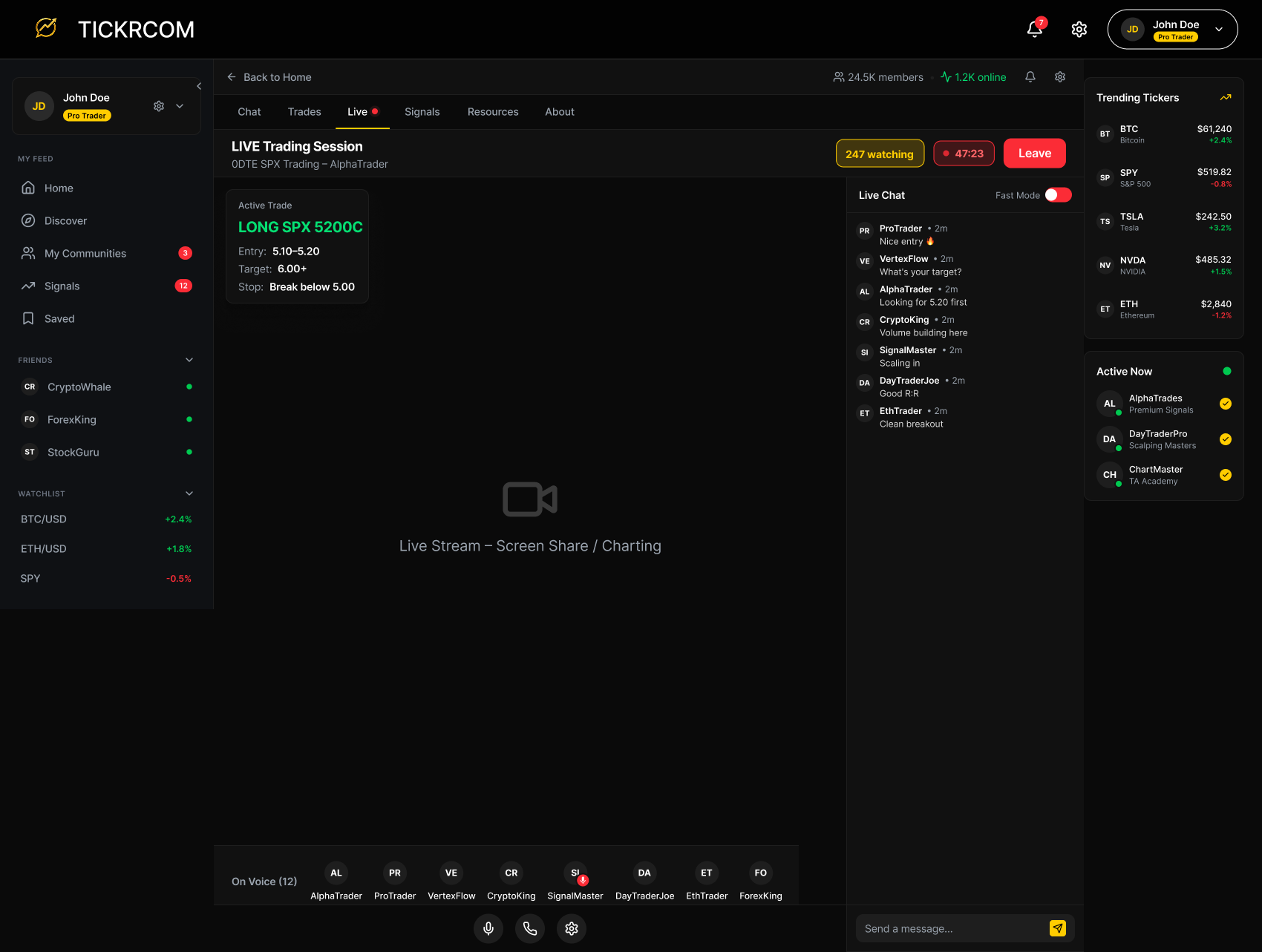Click DayTraderPro verified check badge
The width and height of the screenshot is (1262, 952).
point(1226,439)
